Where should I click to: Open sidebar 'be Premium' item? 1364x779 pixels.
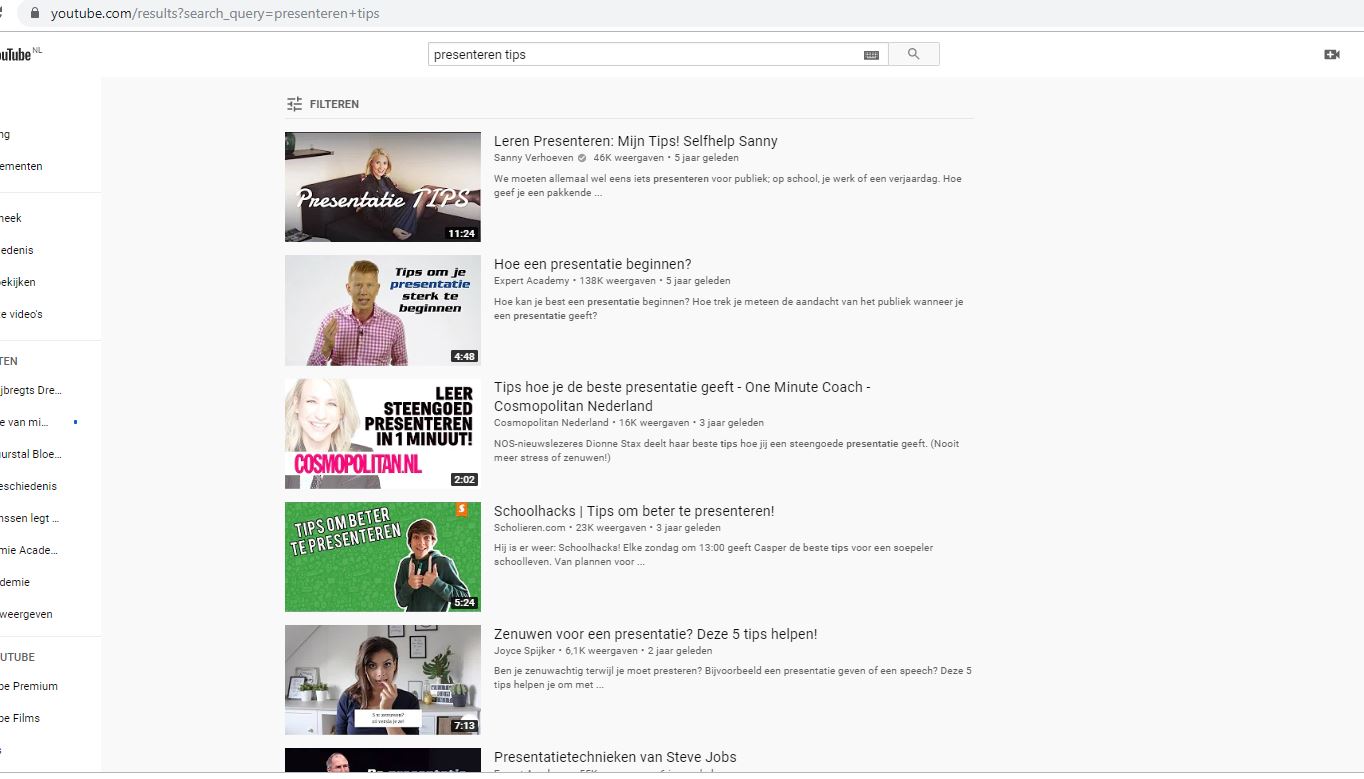(29, 686)
